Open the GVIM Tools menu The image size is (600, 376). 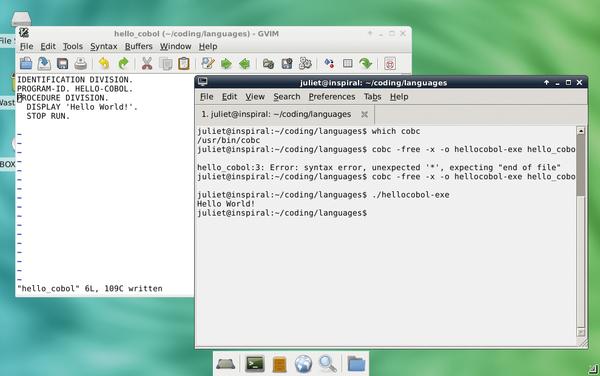(73, 46)
